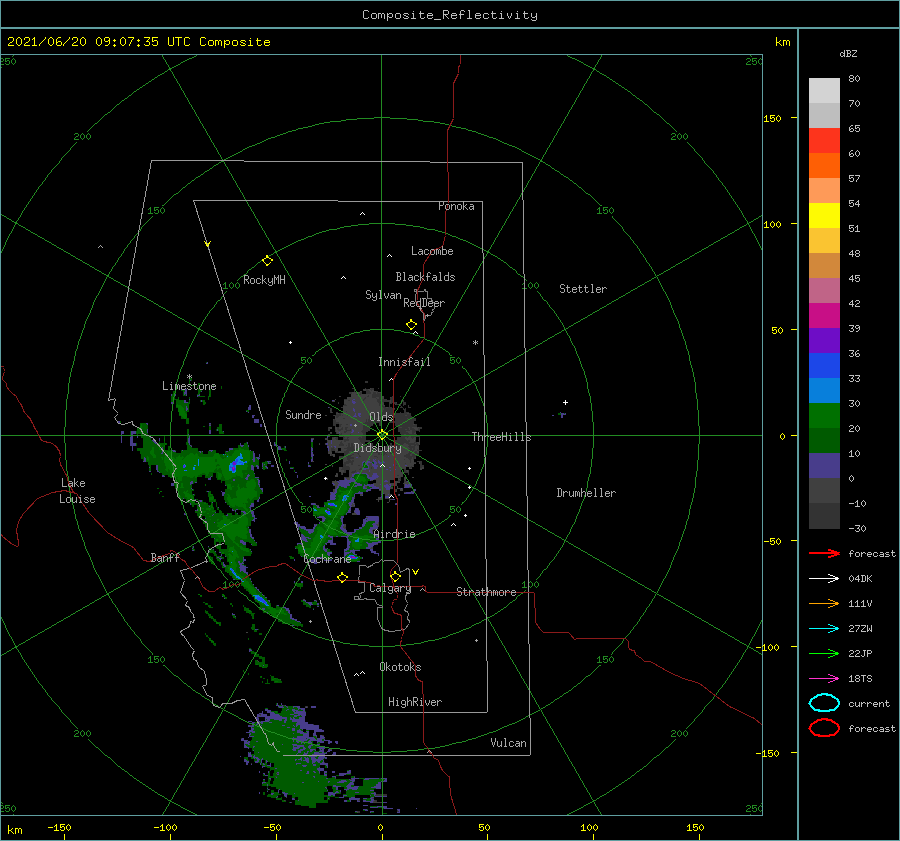Click the Didsbury label
This screenshot has width=900, height=841.
point(378,448)
